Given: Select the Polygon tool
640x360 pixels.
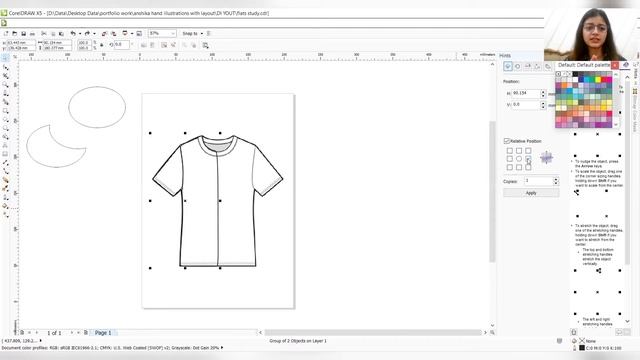Looking at the screenshot, I should pyautogui.click(x=5, y=128).
